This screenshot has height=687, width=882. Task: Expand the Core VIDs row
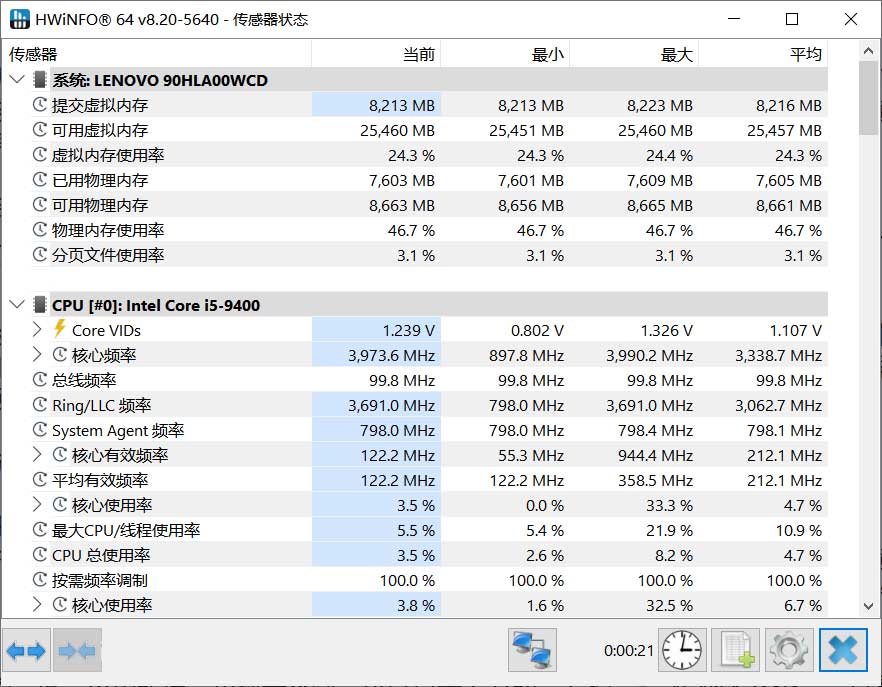(37, 330)
